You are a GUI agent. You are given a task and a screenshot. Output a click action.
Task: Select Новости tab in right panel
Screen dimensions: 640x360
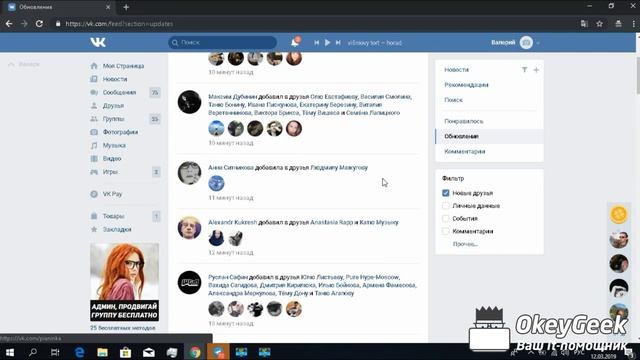click(x=456, y=70)
